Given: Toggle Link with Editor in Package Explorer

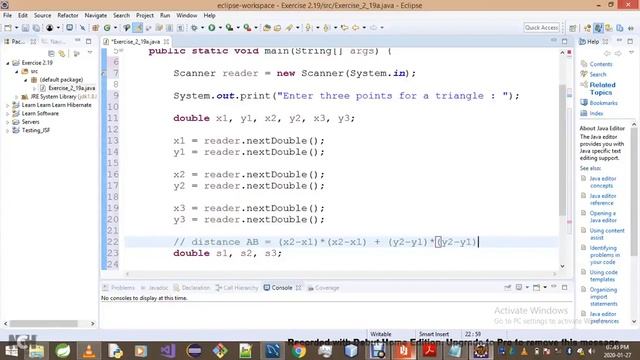Looking at the screenshot, I should coord(62,53).
